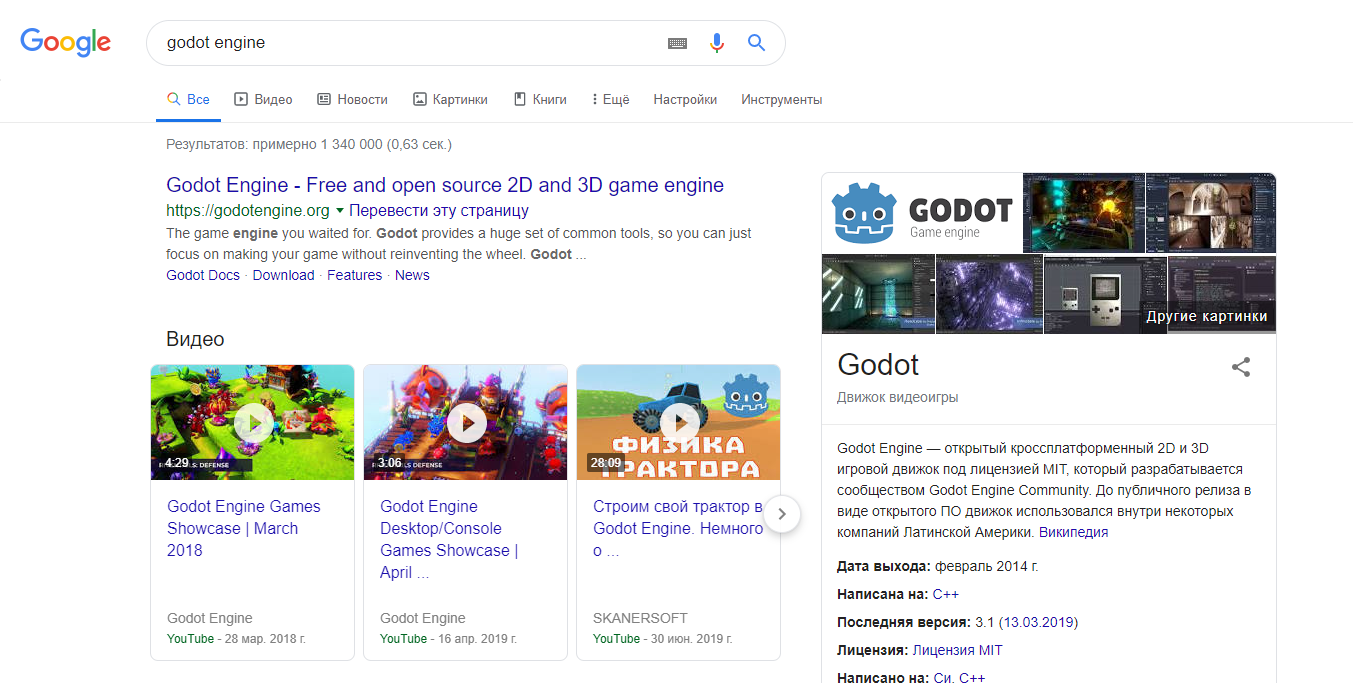Image resolution: width=1353 pixels, height=683 pixels.
Task: Open the arched hall editor screenshot
Action: [x=1211, y=213]
